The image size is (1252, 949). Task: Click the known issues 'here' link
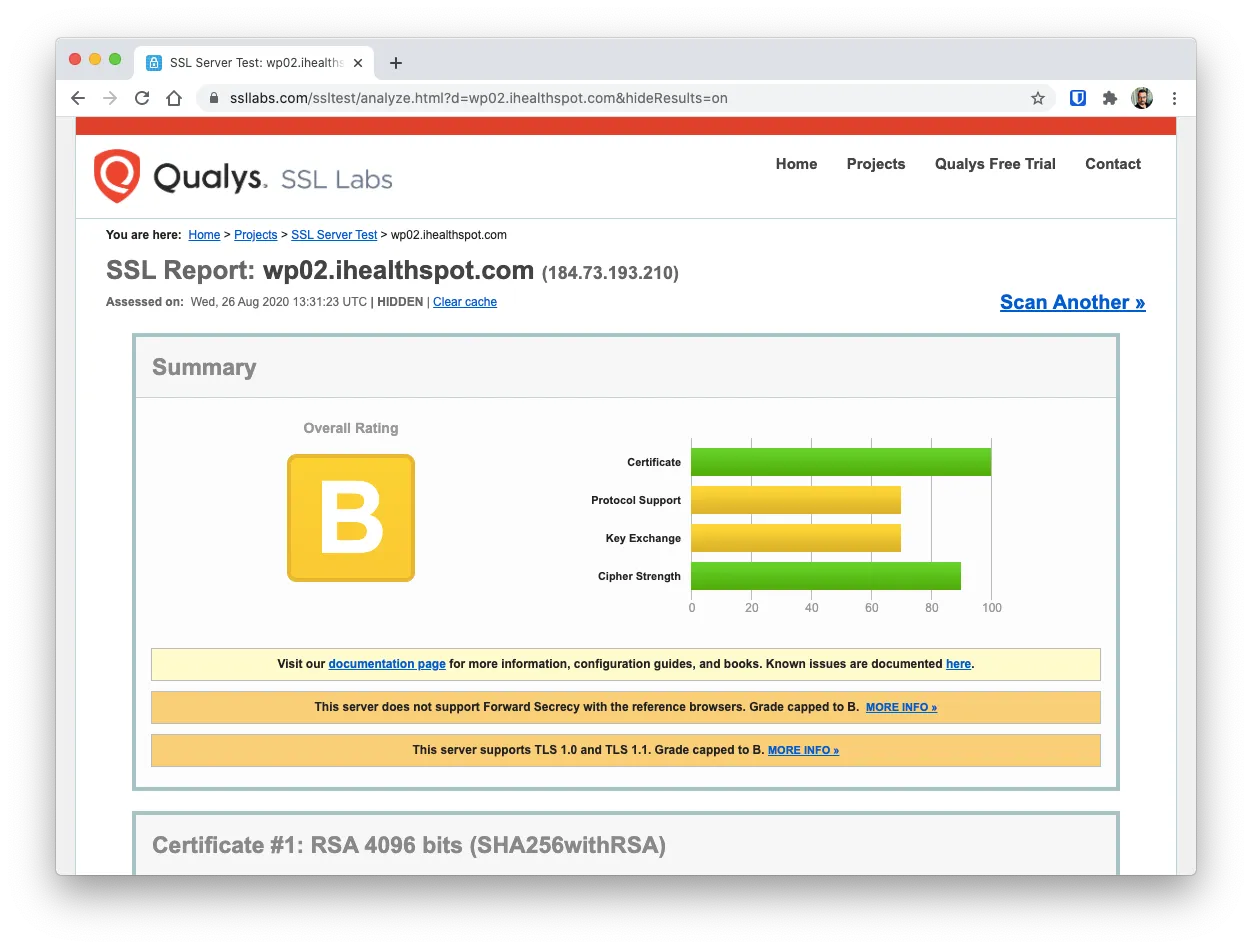click(x=958, y=664)
